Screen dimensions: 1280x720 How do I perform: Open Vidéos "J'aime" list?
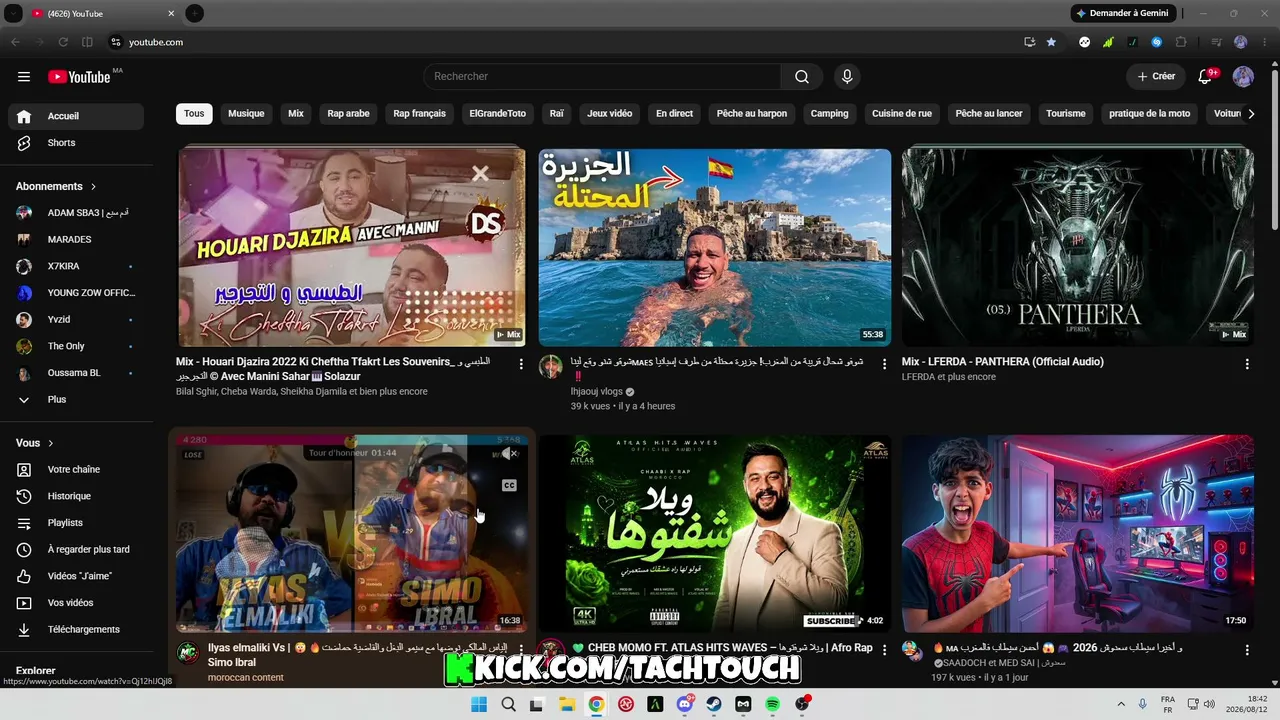(76, 576)
